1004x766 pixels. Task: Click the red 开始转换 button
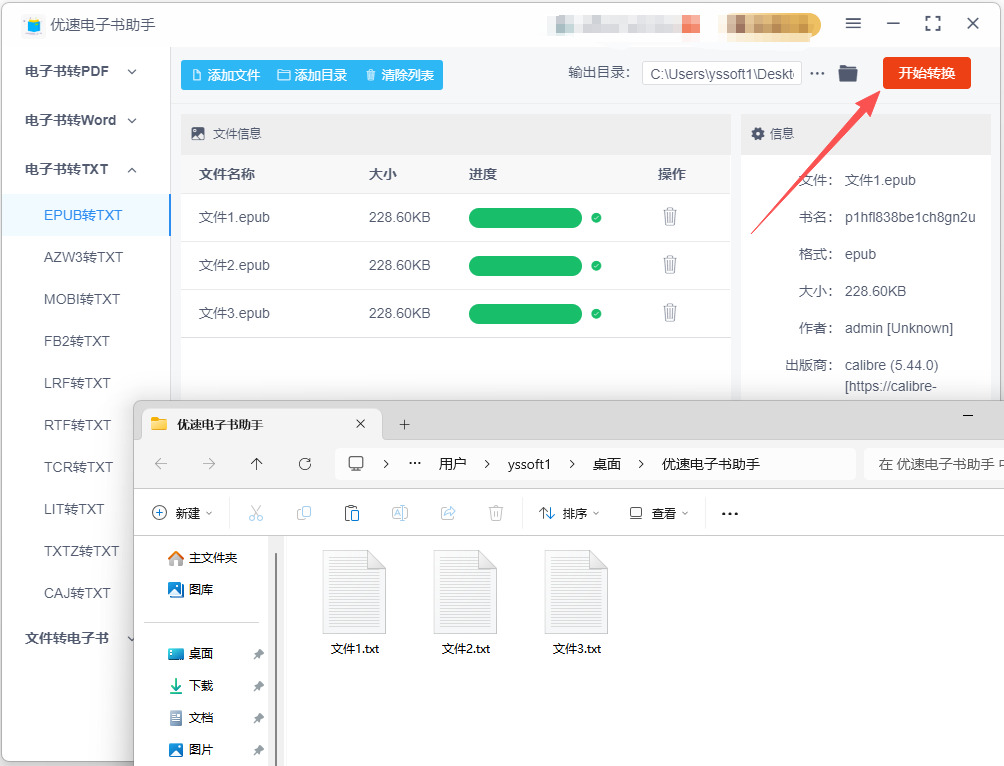pyautogui.click(x=927, y=73)
